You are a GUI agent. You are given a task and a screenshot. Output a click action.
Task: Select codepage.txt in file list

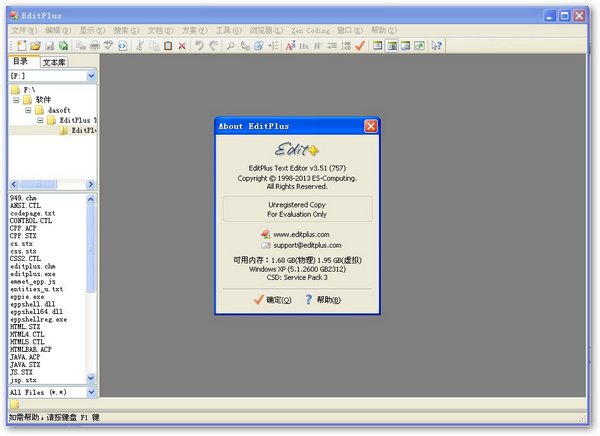(33, 213)
